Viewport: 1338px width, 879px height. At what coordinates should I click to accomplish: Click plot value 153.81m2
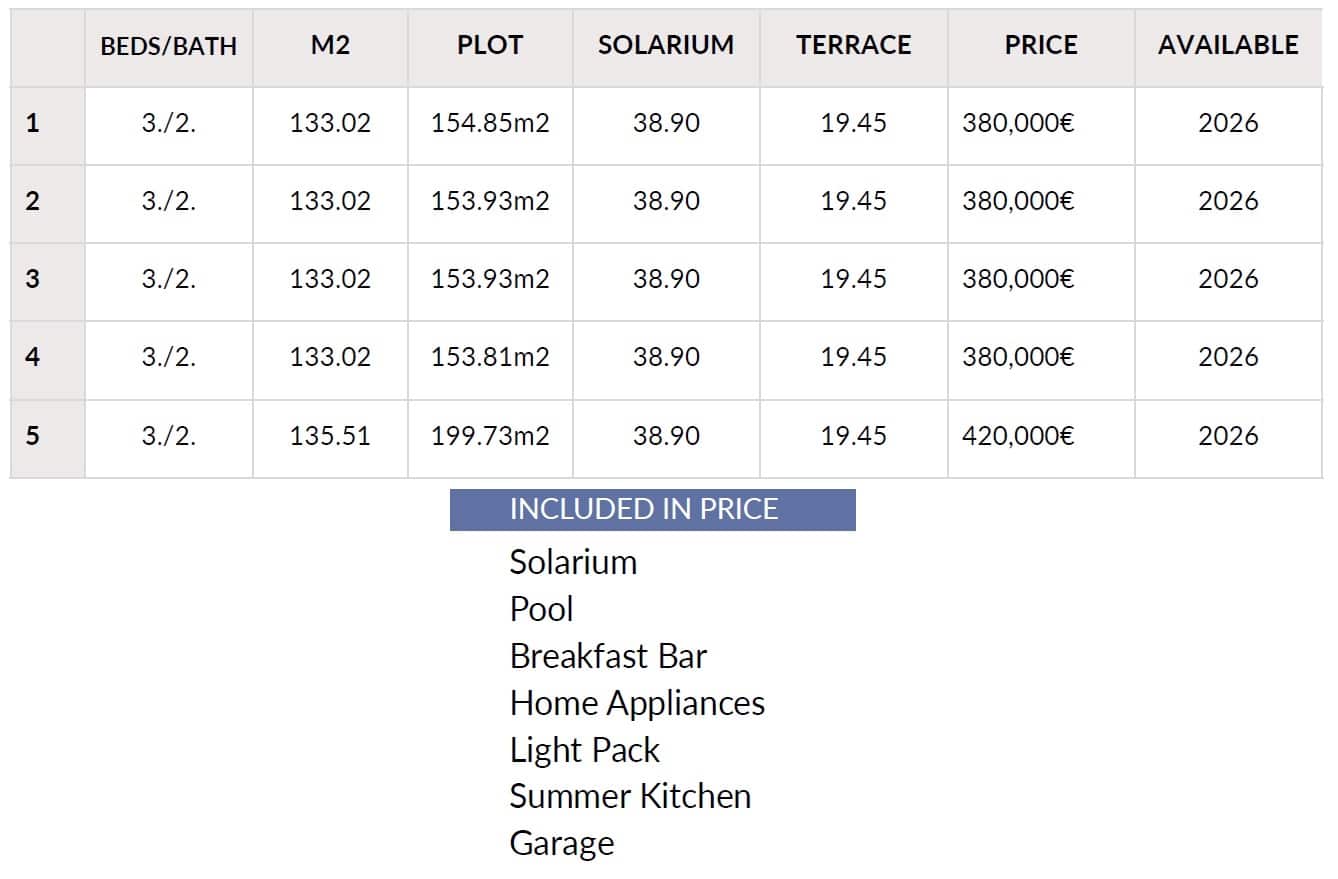[x=490, y=357]
